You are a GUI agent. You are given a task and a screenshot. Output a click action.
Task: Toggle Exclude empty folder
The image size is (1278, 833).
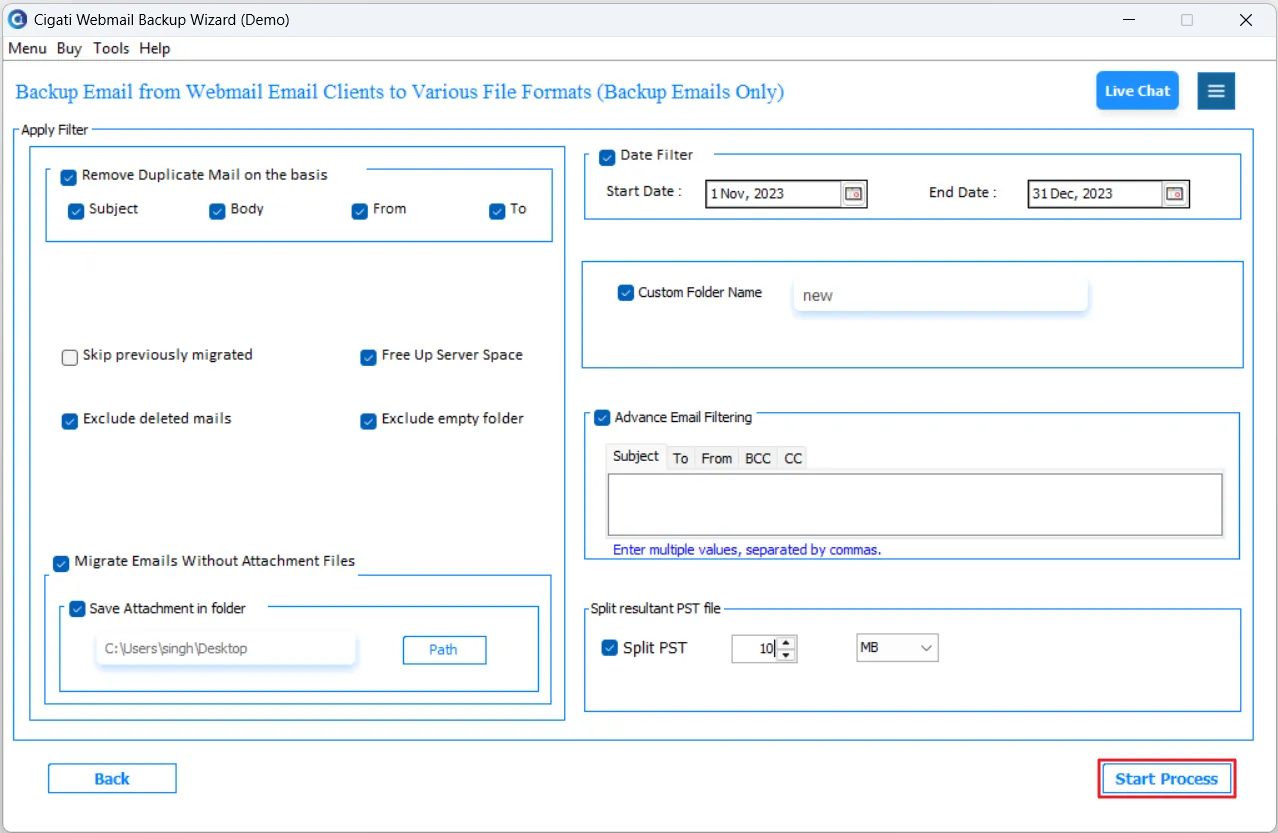pyautogui.click(x=368, y=421)
